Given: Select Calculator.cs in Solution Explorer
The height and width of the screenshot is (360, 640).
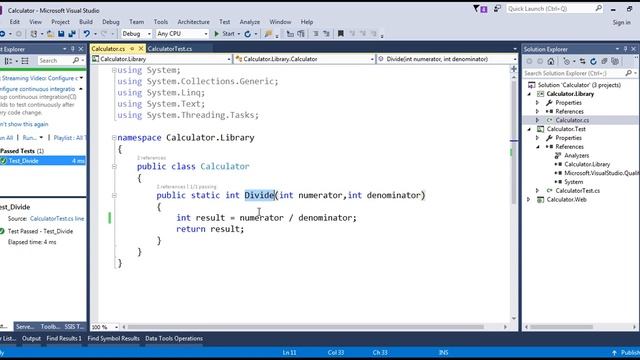Looking at the screenshot, I should [572, 120].
